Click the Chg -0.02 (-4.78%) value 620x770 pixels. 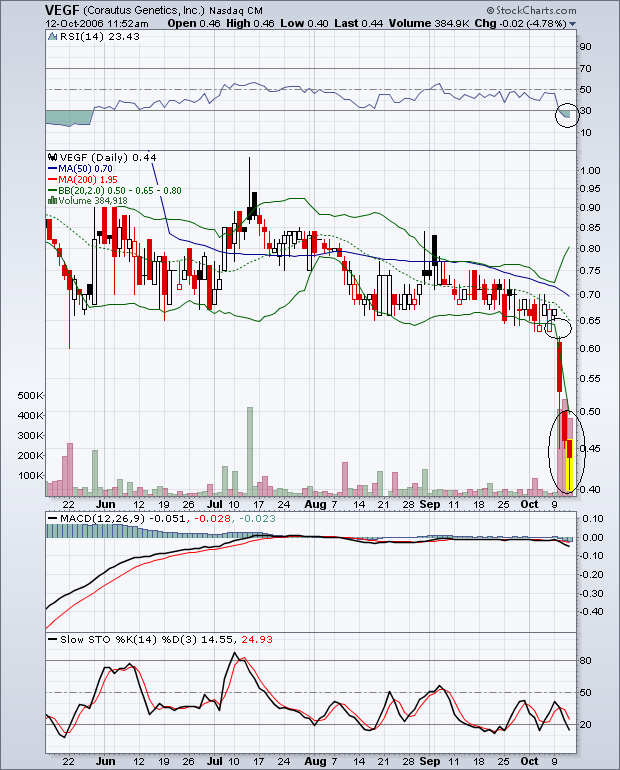pos(521,24)
